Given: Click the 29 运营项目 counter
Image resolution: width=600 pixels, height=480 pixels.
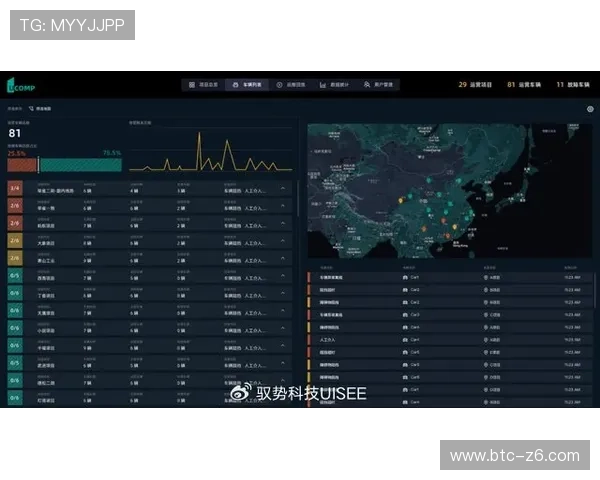Looking at the screenshot, I should (475, 85).
